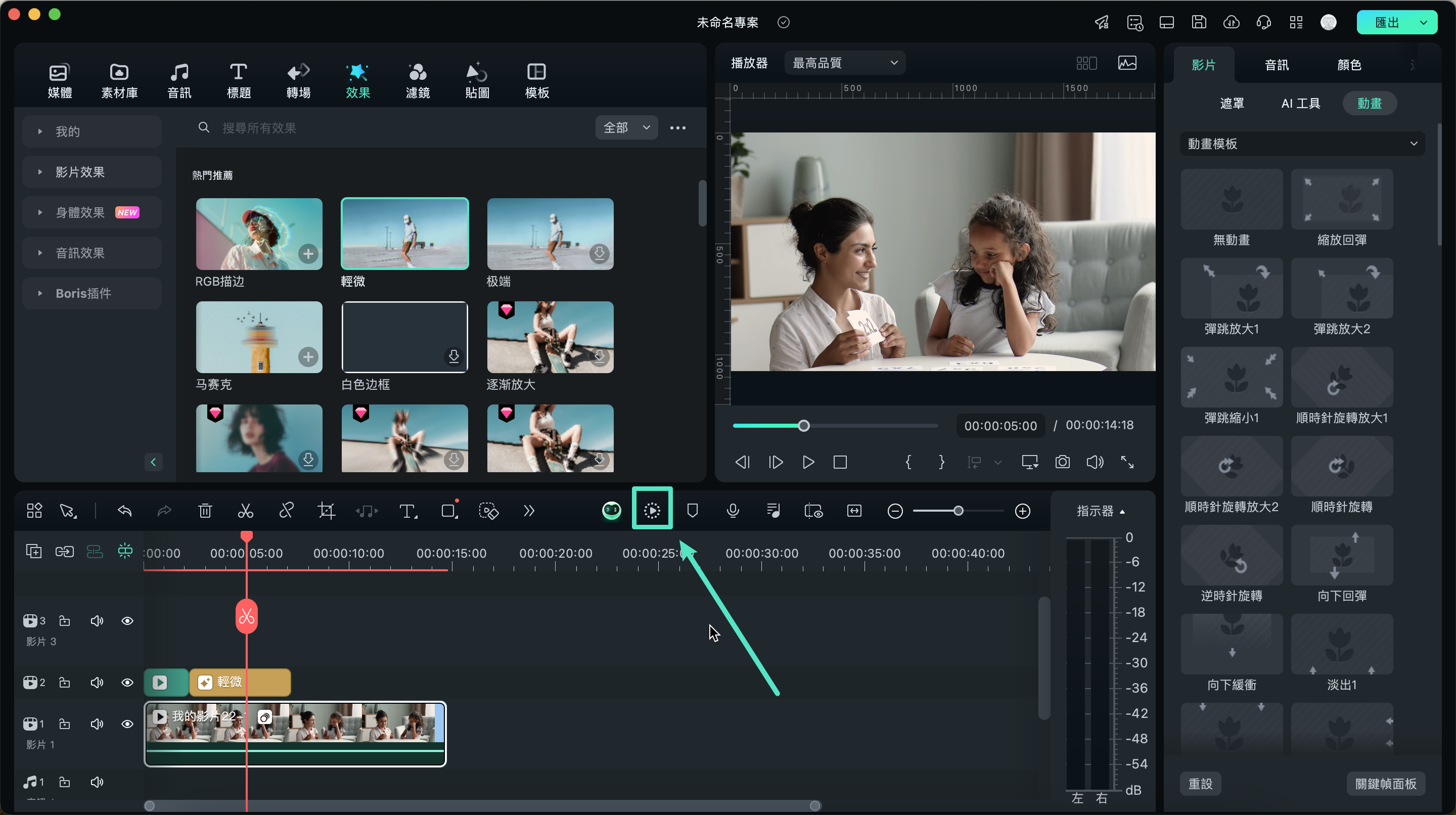Expand the 身體效果 category
Screen dimensions: 1456x815
92,212
